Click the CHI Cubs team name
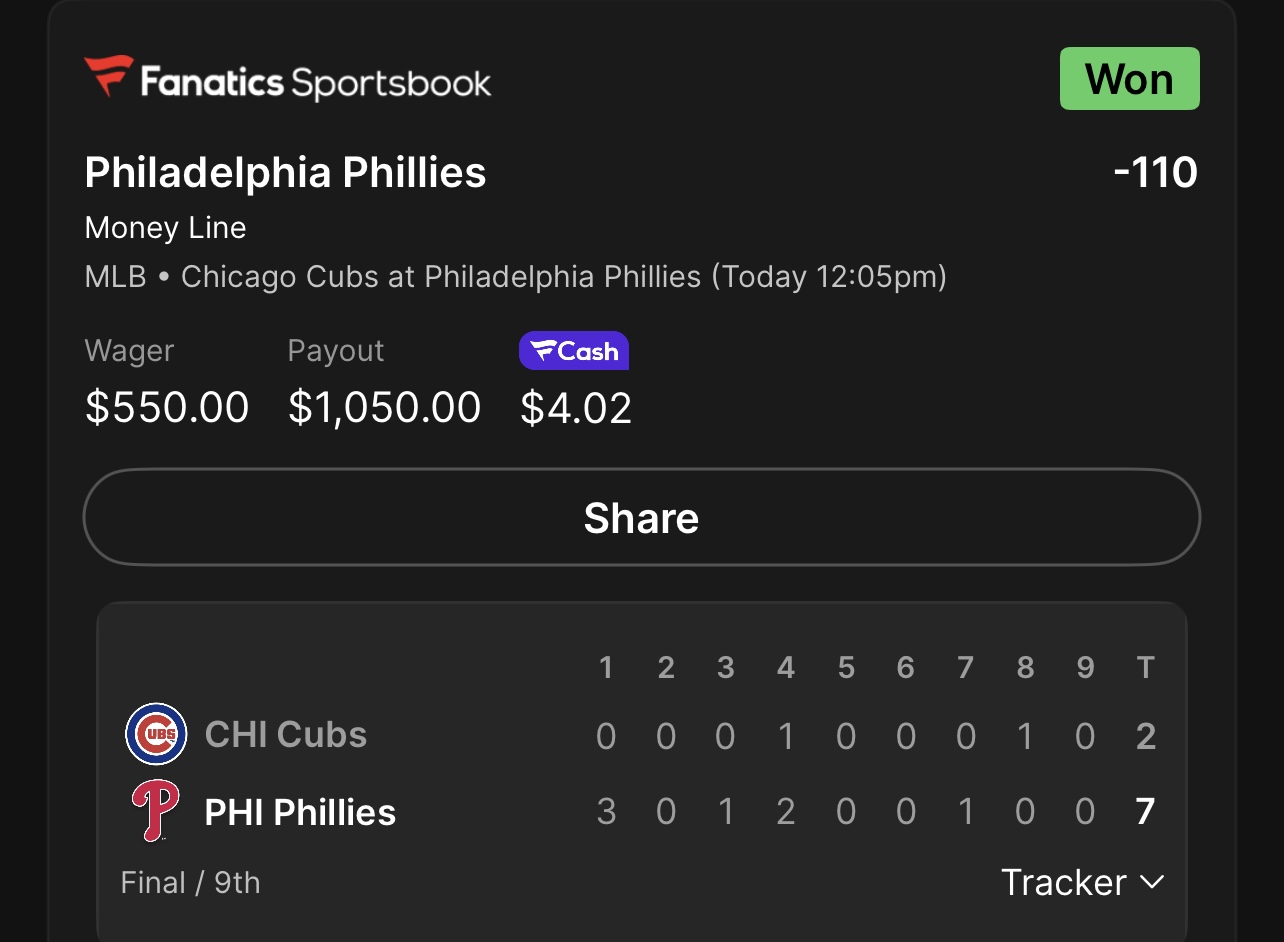Viewport: 1284px width, 942px height. [x=286, y=735]
